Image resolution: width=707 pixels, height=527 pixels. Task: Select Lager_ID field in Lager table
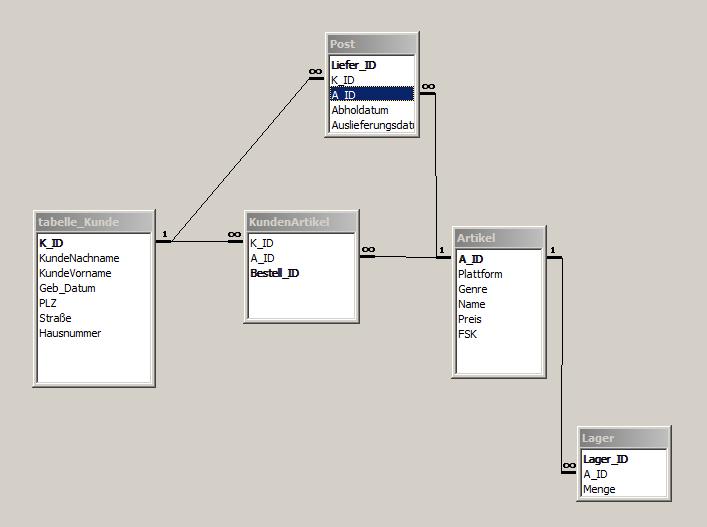click(x=624, y=459)
